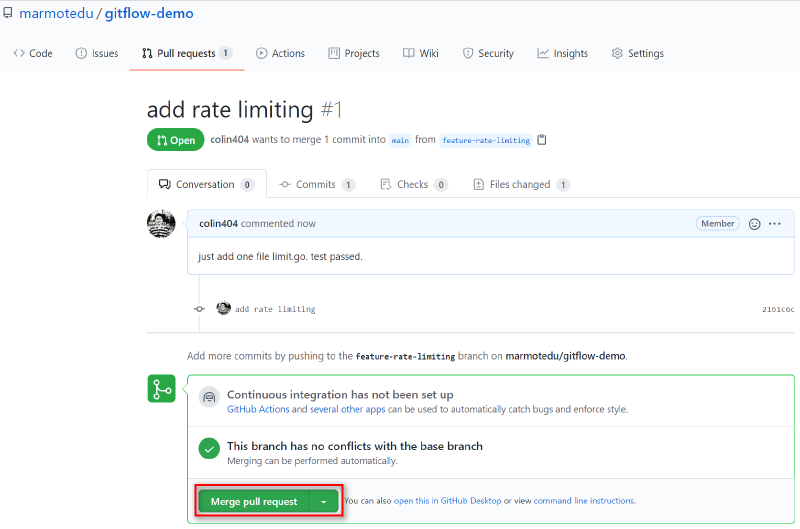Click the green git merge icon badge
The width and height of the screenshot is (800, 529).
pos(162,389)
